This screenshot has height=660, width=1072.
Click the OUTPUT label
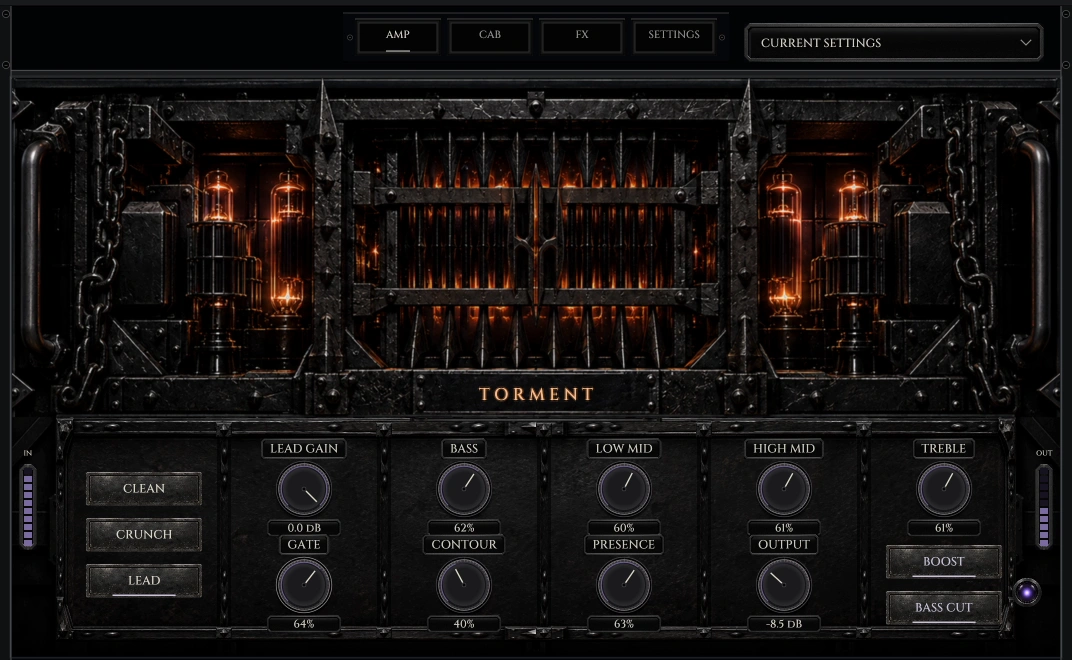point(783,544)
